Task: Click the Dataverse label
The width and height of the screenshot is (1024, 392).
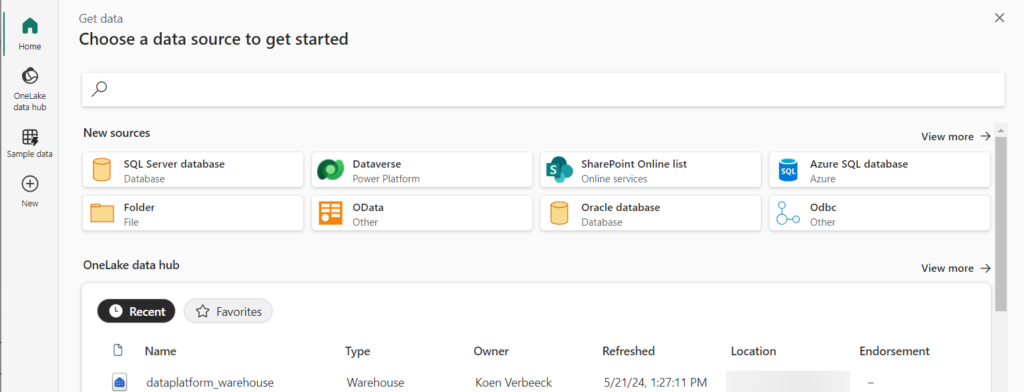Action: 377,164
